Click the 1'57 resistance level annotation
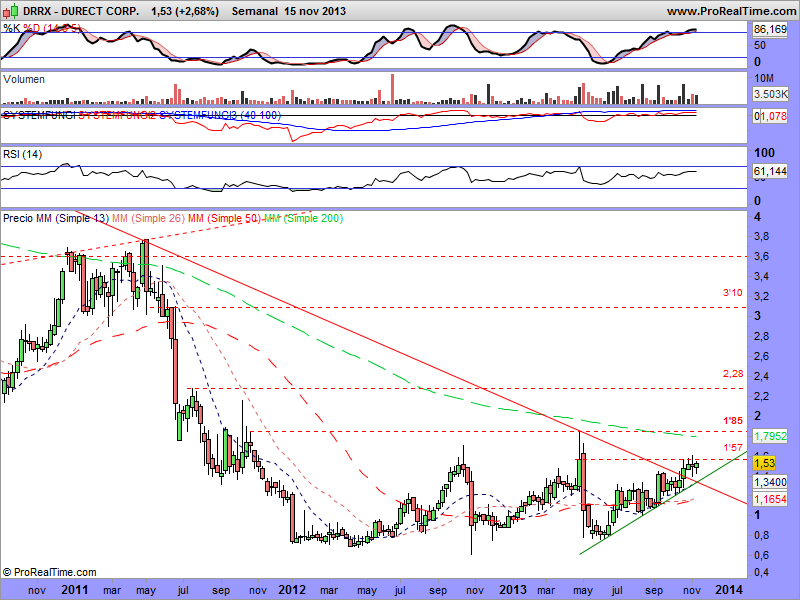800x600 pixels. pyautogui.click(x=733, y=447)
